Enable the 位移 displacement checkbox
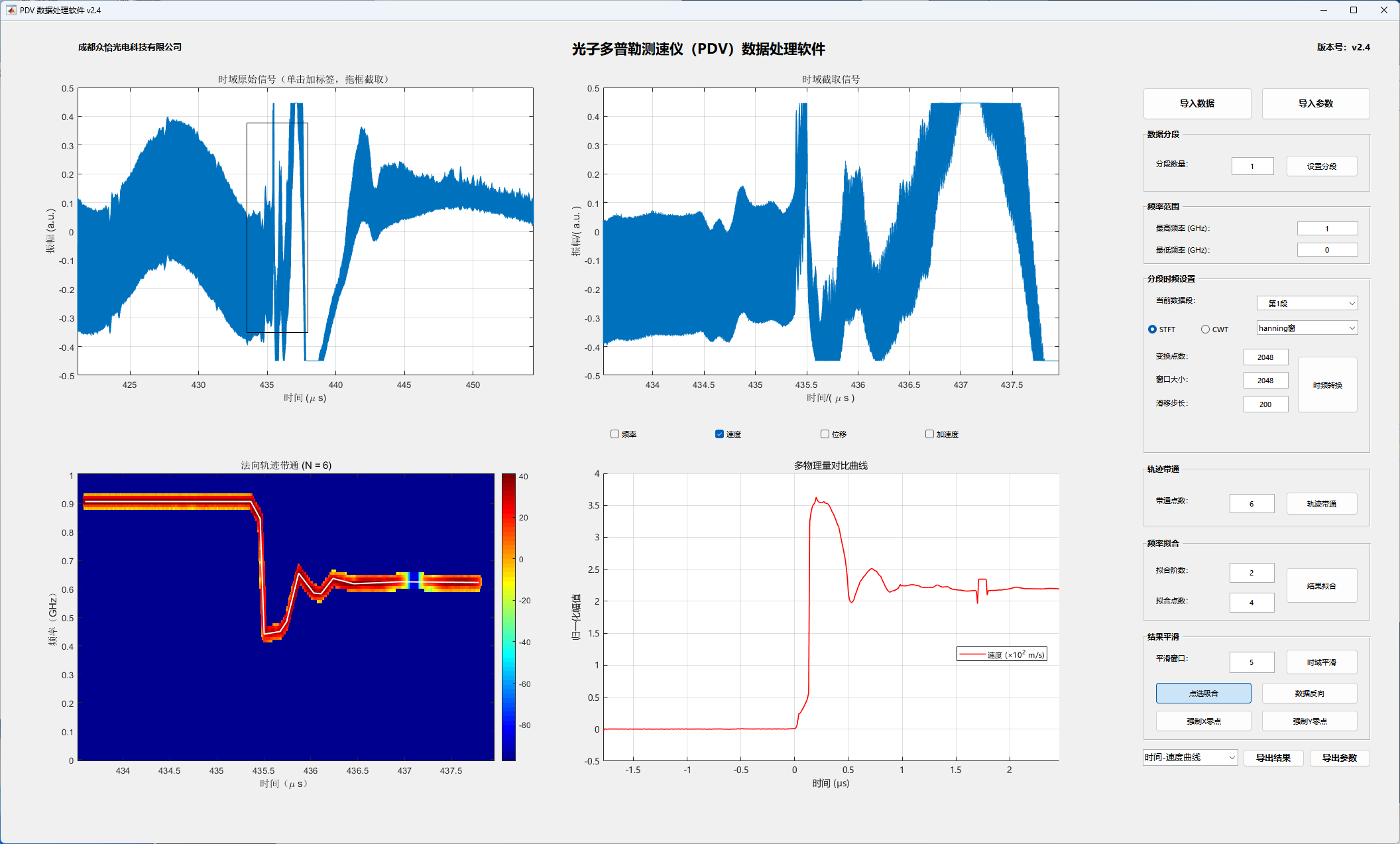The image size is (1400, 844). (825, 434)
